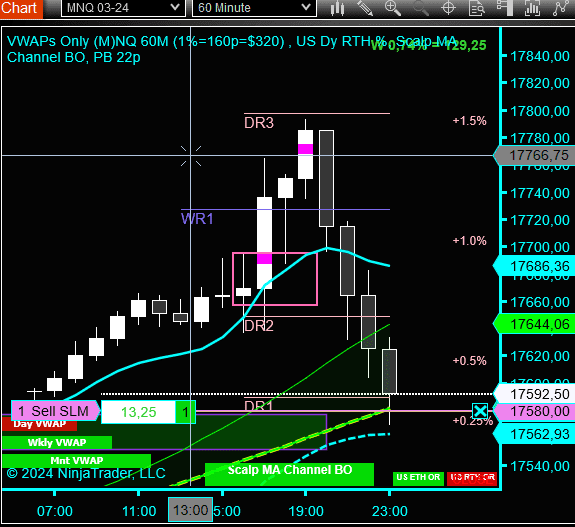Open the data box document icon
Image resolution: width=575 pixels, height=527 pixels.
(476, 8)
